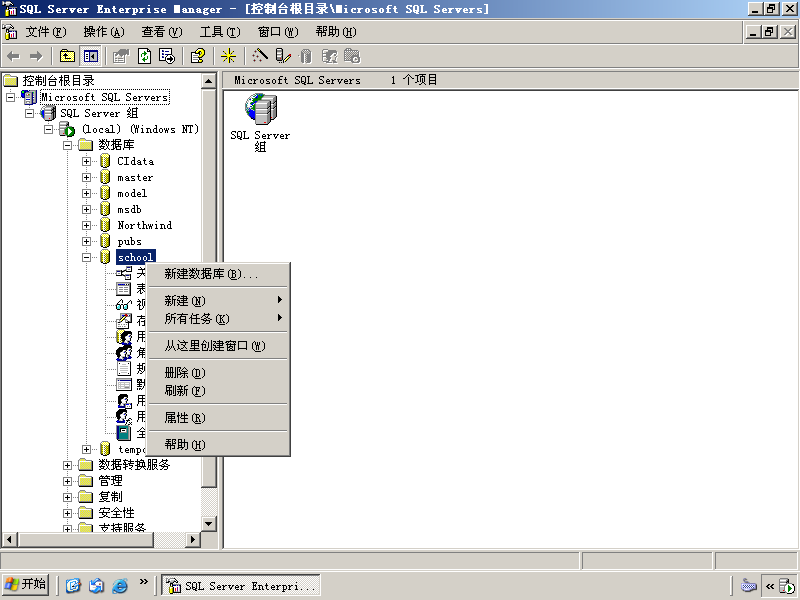Click the stored procedures icon under school
Screen dimensions: 800x600
tap(123, 321)
